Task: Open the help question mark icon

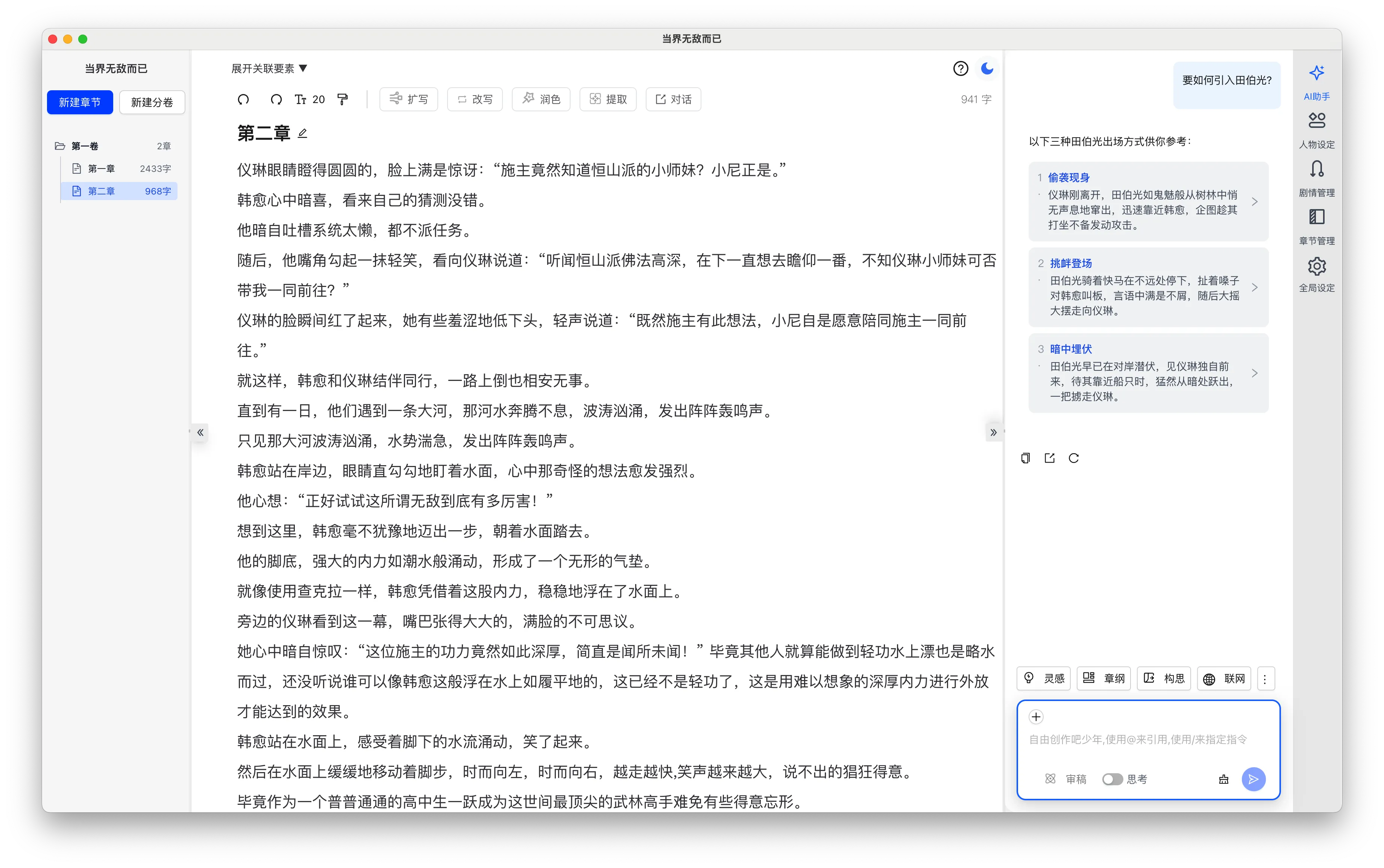Action: click(x=961, y=69)
